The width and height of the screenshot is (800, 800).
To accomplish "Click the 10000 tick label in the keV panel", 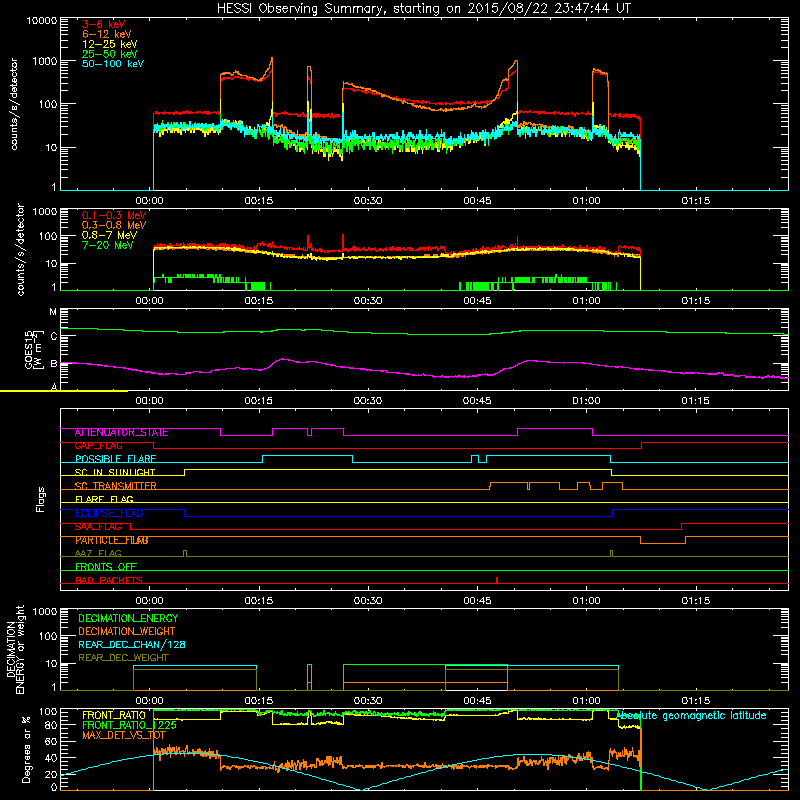I will (42, 20).
